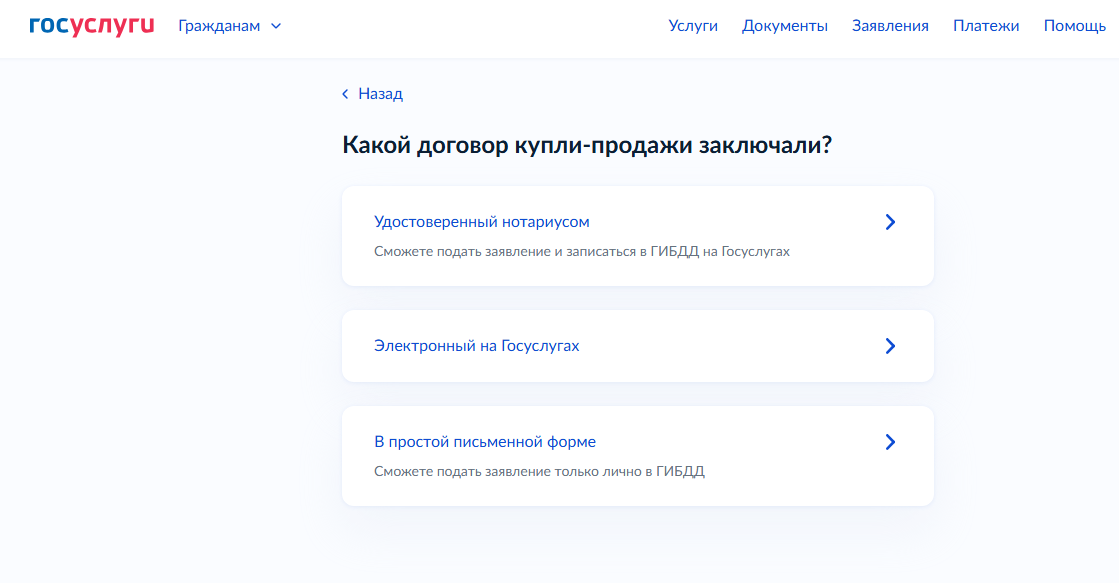This screenshot has height=583, width=1119.
Task: Go to Документы in top navigation
Action: (784, 26)
